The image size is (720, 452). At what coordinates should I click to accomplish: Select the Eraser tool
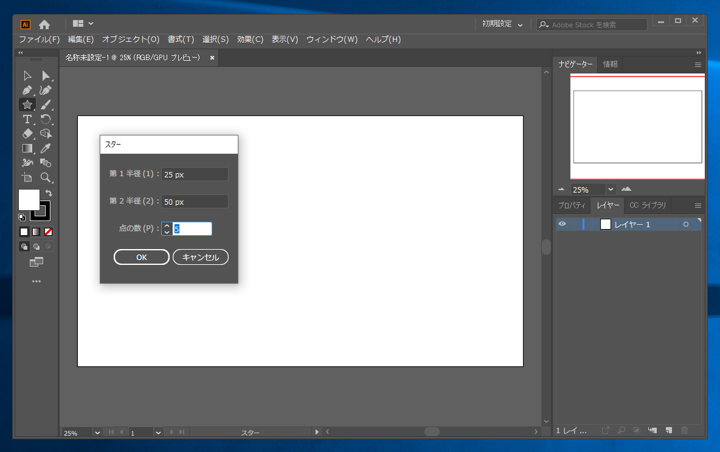coord(27,134)
